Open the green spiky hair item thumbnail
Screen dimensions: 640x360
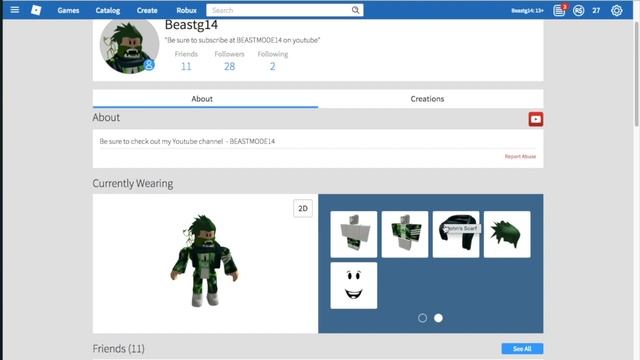(507, 234)
